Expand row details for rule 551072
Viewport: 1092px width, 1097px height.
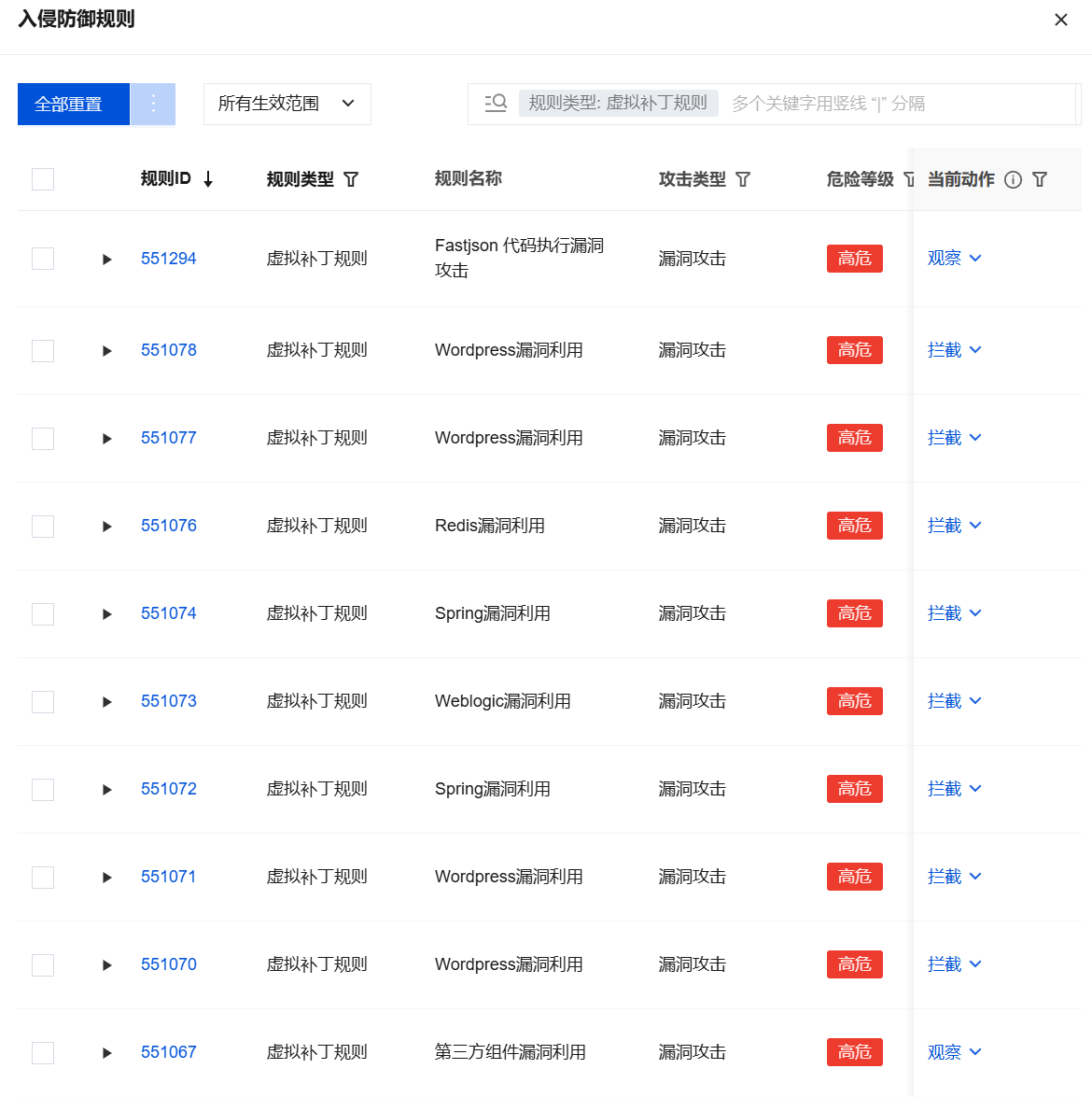pyautogui.click(x=106, y=790)
